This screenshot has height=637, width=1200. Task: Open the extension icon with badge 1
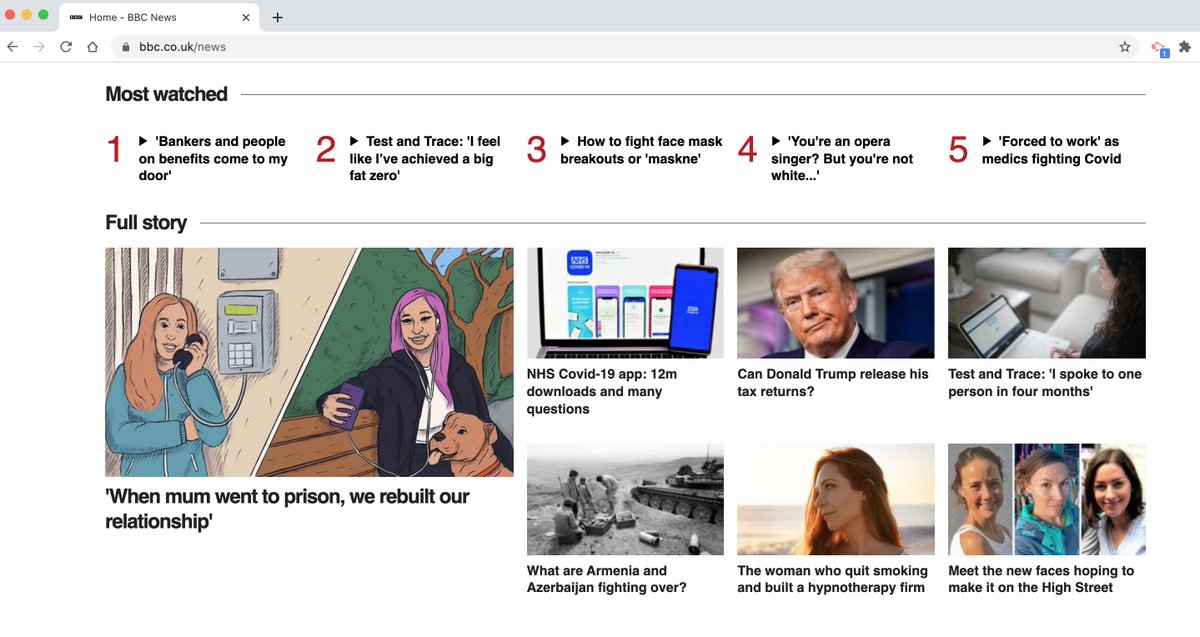(1159, 47)
